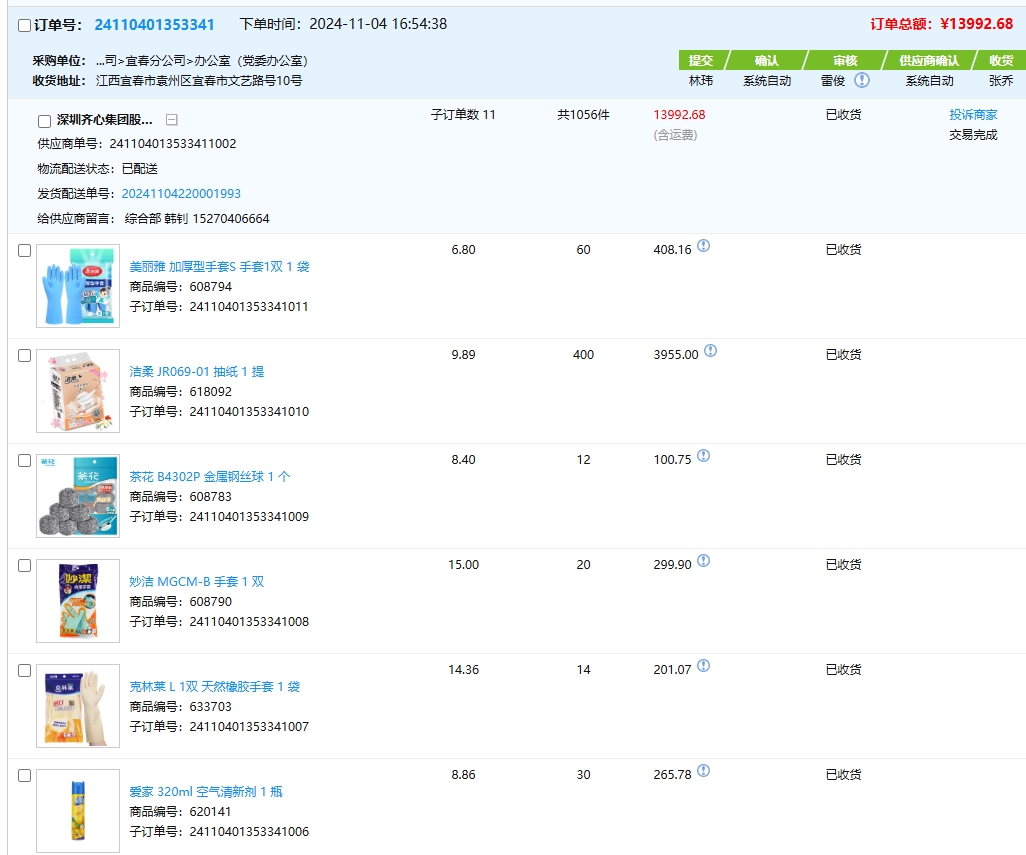Open product link 茶花 B4302P 金属钢丝球
Viewport: 1026px width, 855px height.
(x=209, y=477)
